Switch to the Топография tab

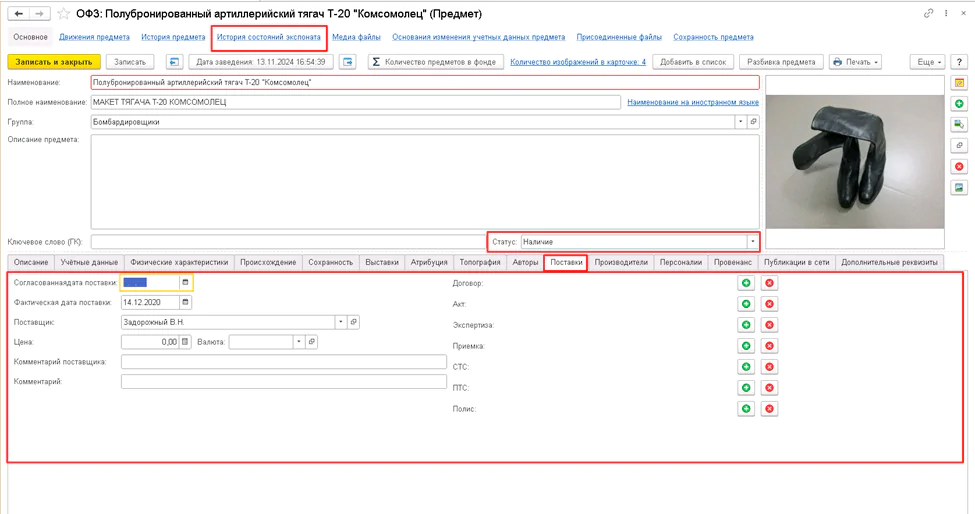pyautogui.click(x=480, y=262)
